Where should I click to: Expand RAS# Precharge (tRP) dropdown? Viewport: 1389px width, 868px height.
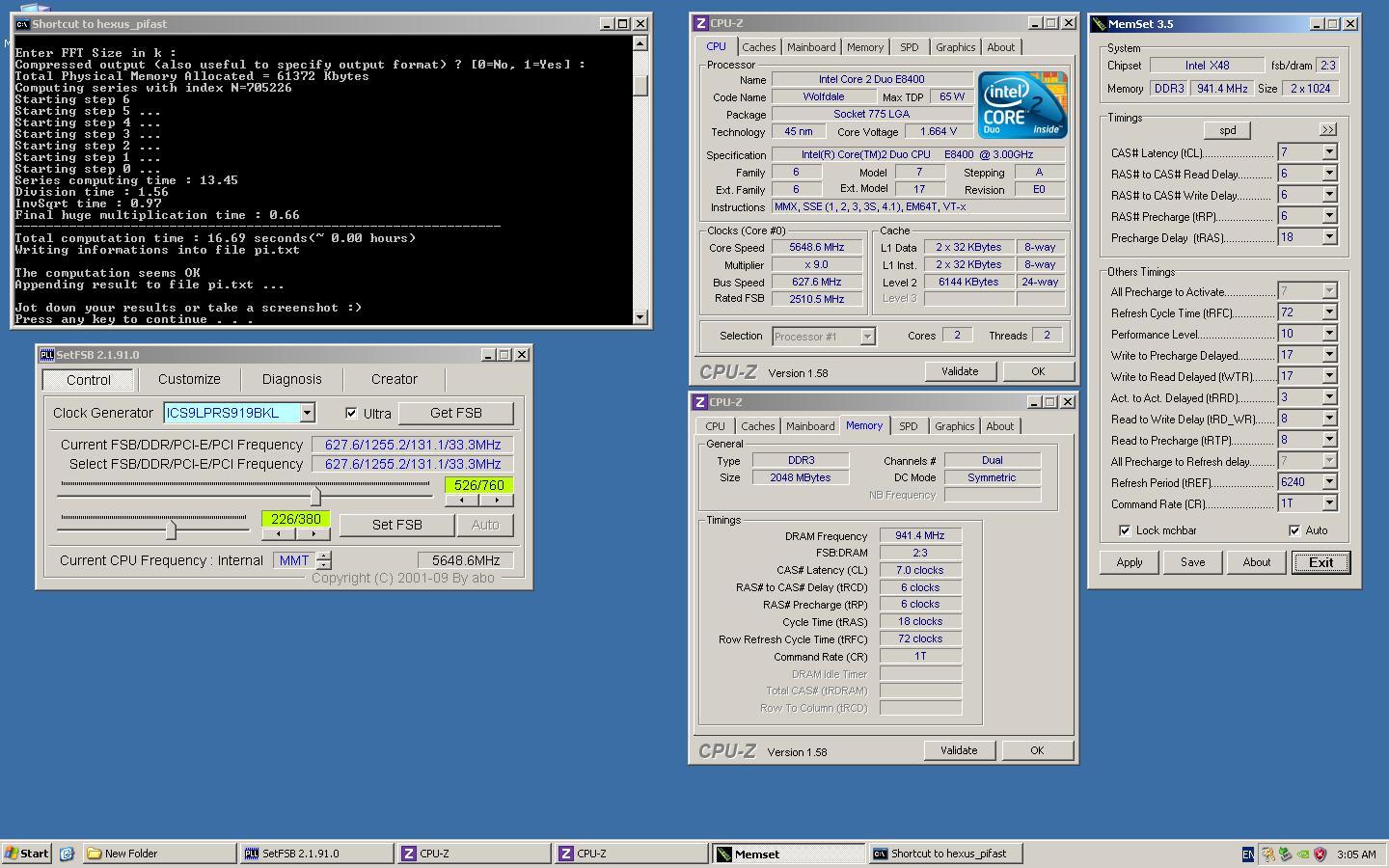(x=1329, y=216)
